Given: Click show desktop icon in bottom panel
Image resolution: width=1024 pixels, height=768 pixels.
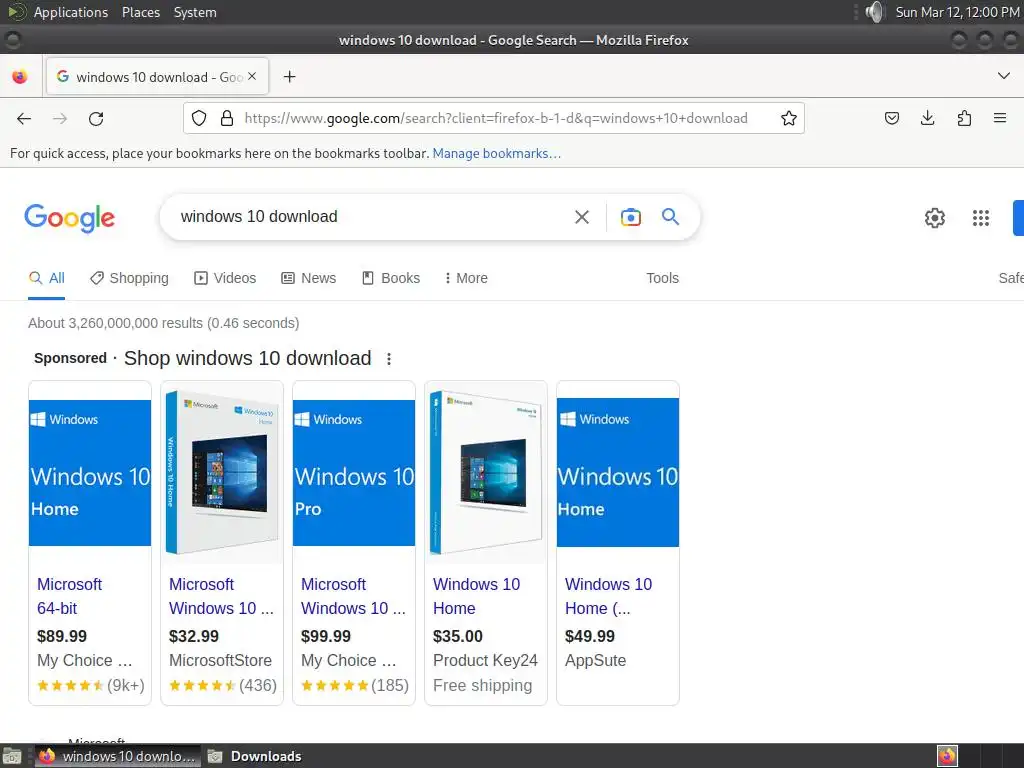Looking at the screenshot, I should click(x=12, y=756).
